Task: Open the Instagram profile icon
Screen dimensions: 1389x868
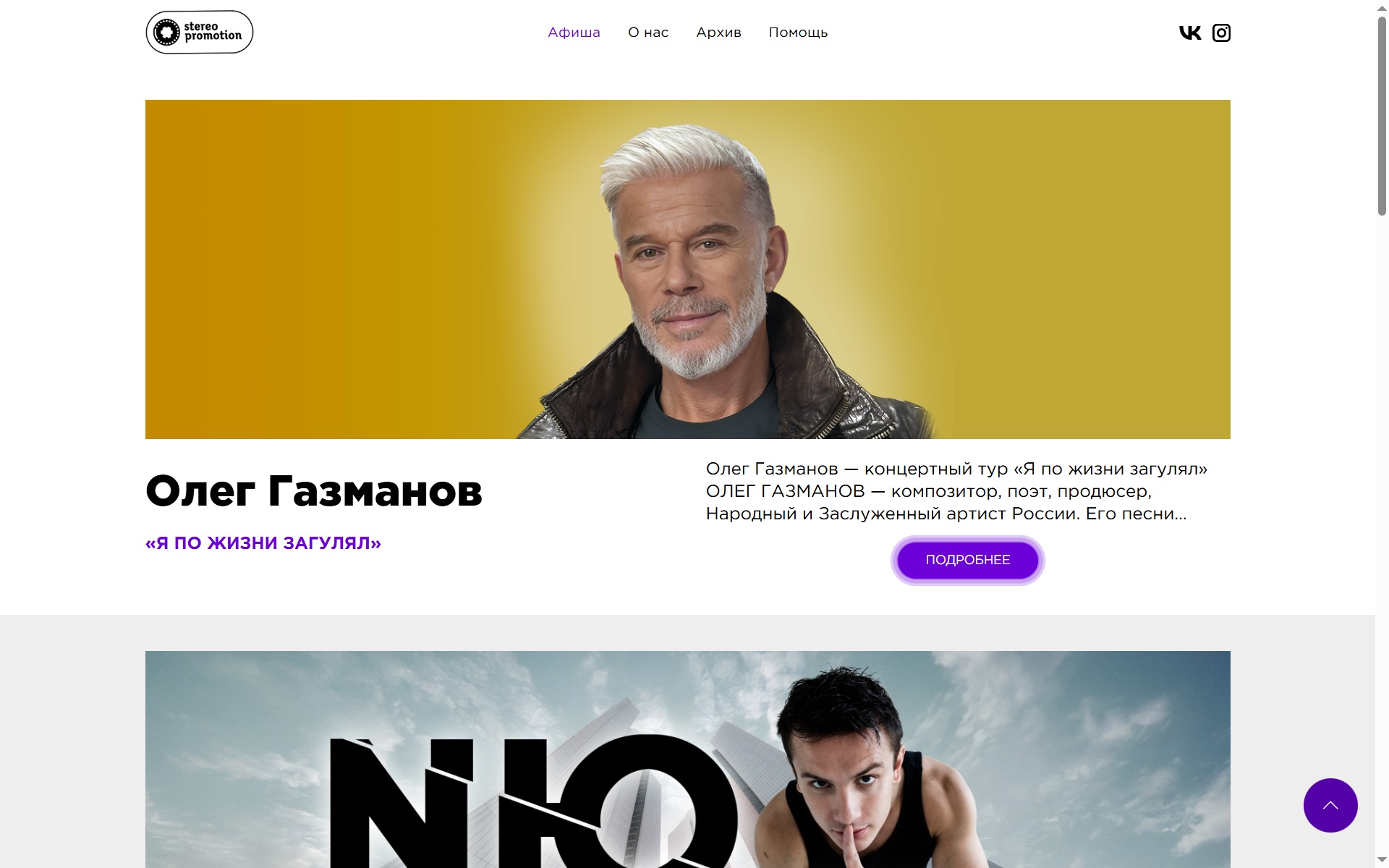Action: click(1221, 33)
